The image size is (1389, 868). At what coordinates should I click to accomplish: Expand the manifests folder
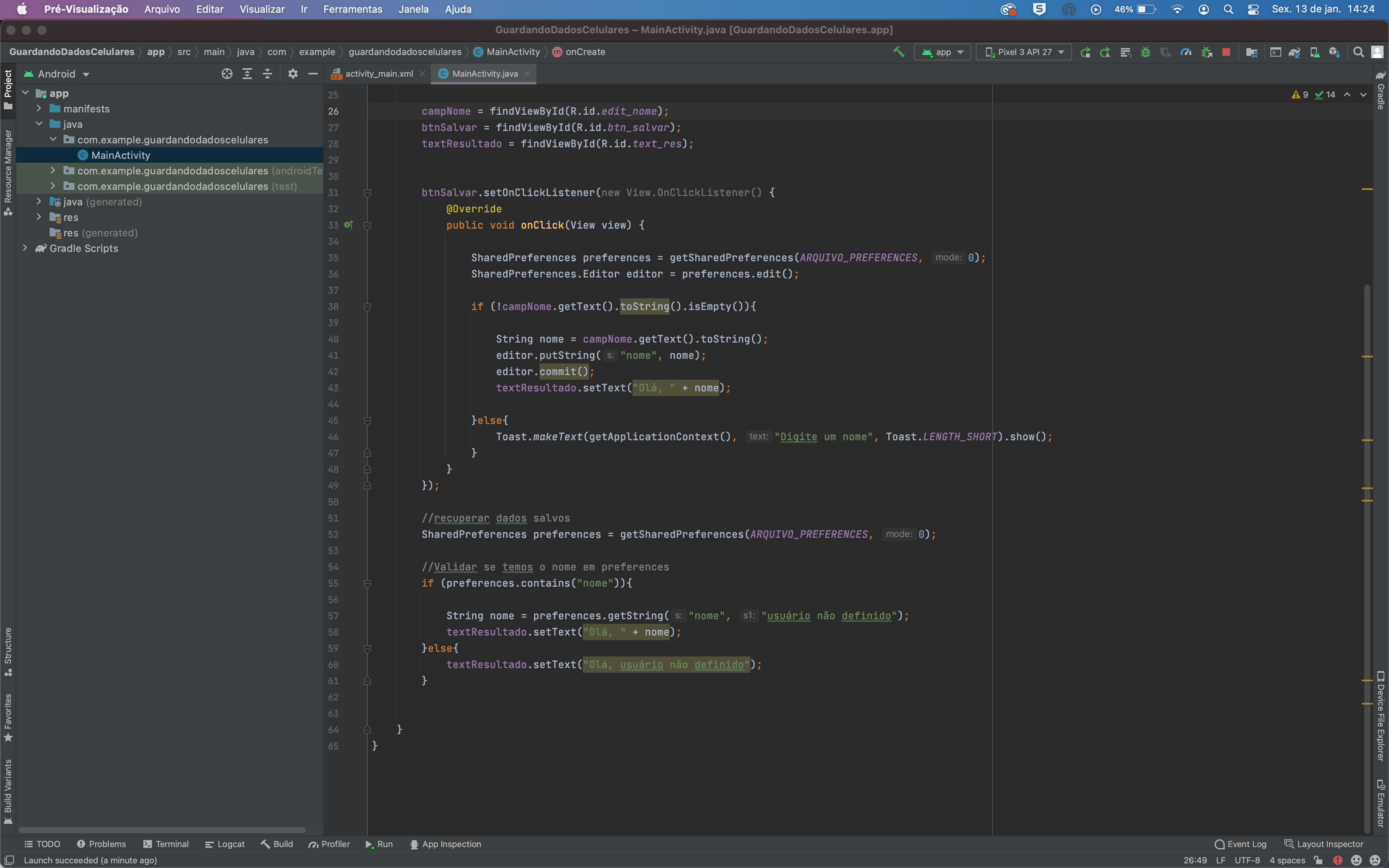click(39, 108)
